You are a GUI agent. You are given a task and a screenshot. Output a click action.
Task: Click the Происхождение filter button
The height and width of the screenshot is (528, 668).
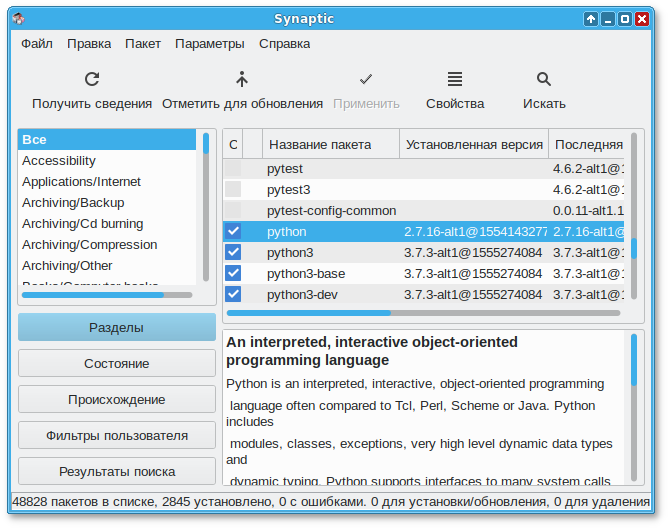(117, 399)
